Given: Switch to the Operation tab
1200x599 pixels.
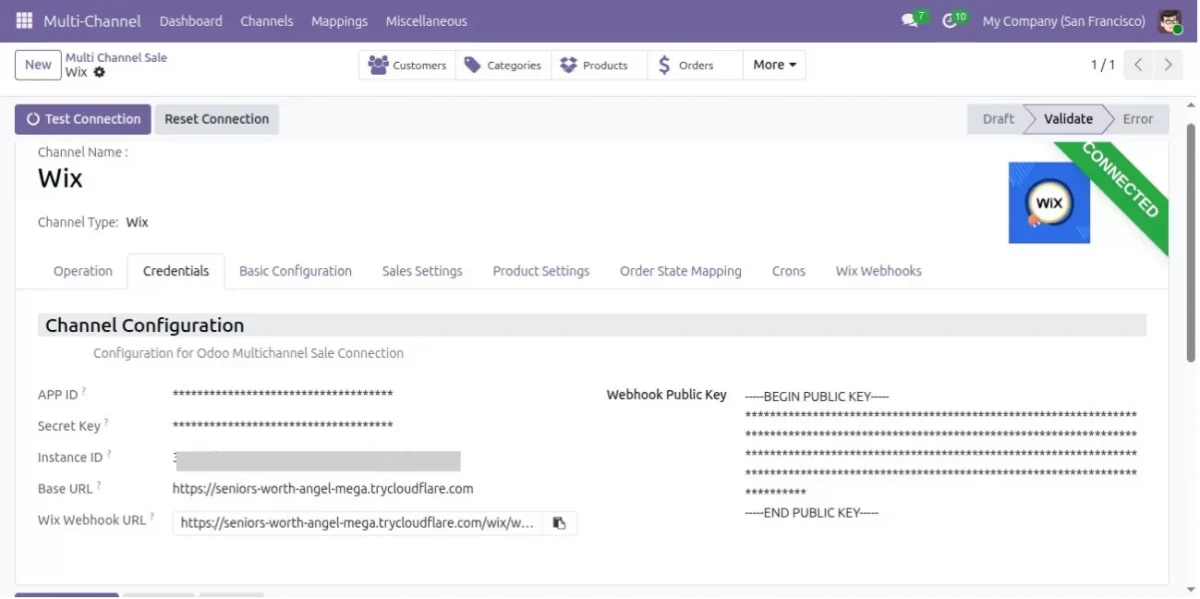Looking at the screenshot, I should [x=83, y=271].
